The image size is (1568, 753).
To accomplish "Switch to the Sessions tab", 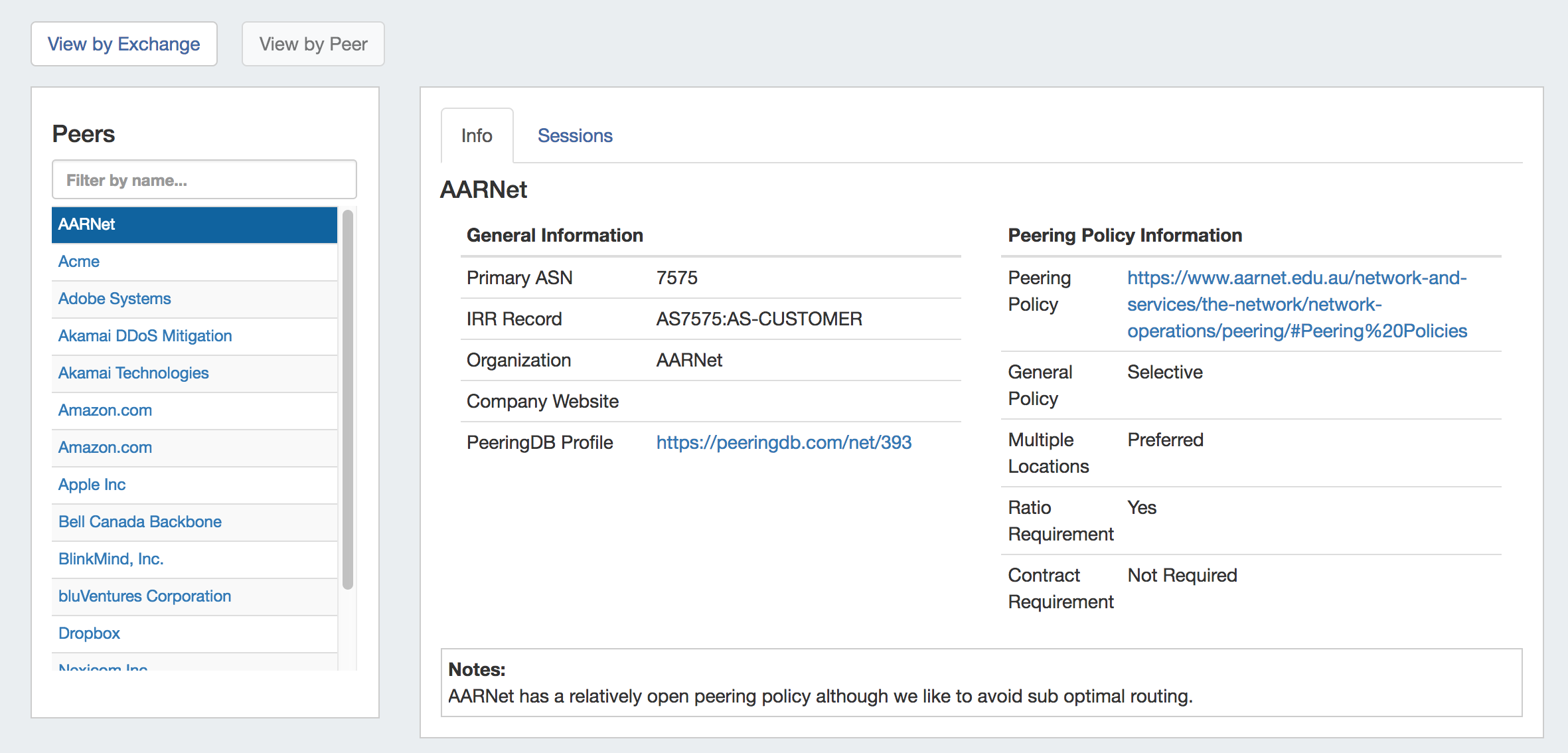I will click(575, 135).
